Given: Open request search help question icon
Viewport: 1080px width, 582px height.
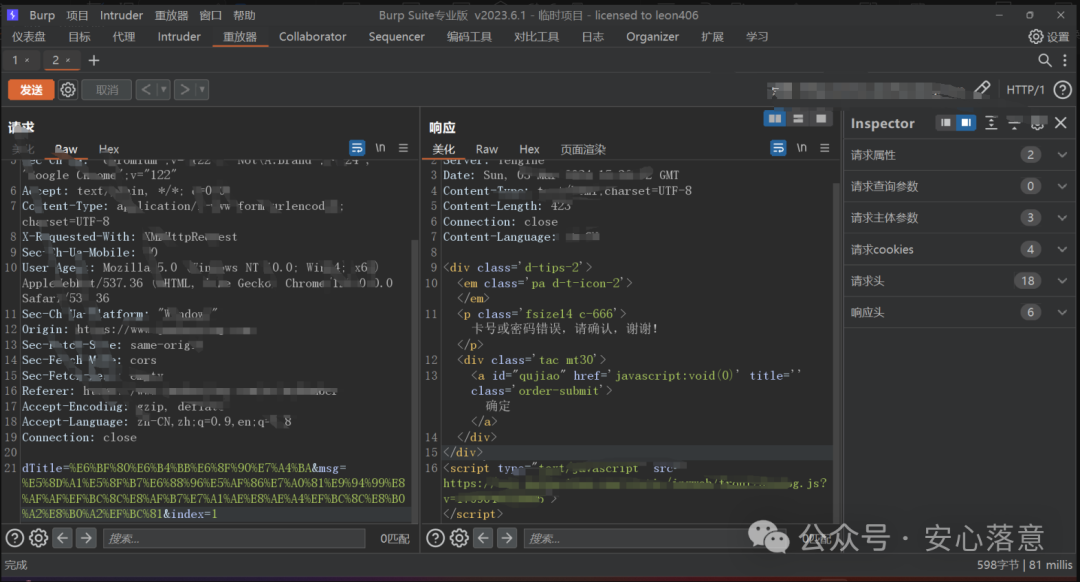Looking at the screenshot, I should click(x=14, y=538).
